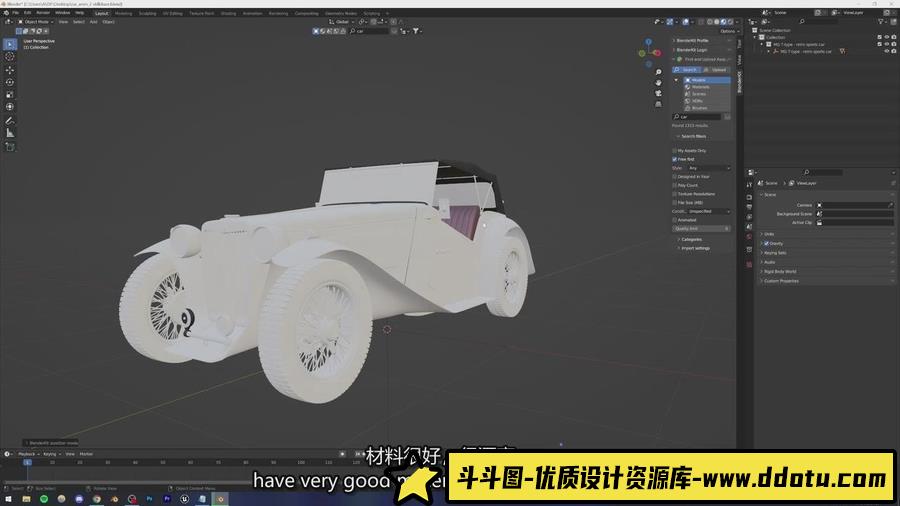
Task: Hide the Collection via its eye icon
Action: (x=886, y=37)
